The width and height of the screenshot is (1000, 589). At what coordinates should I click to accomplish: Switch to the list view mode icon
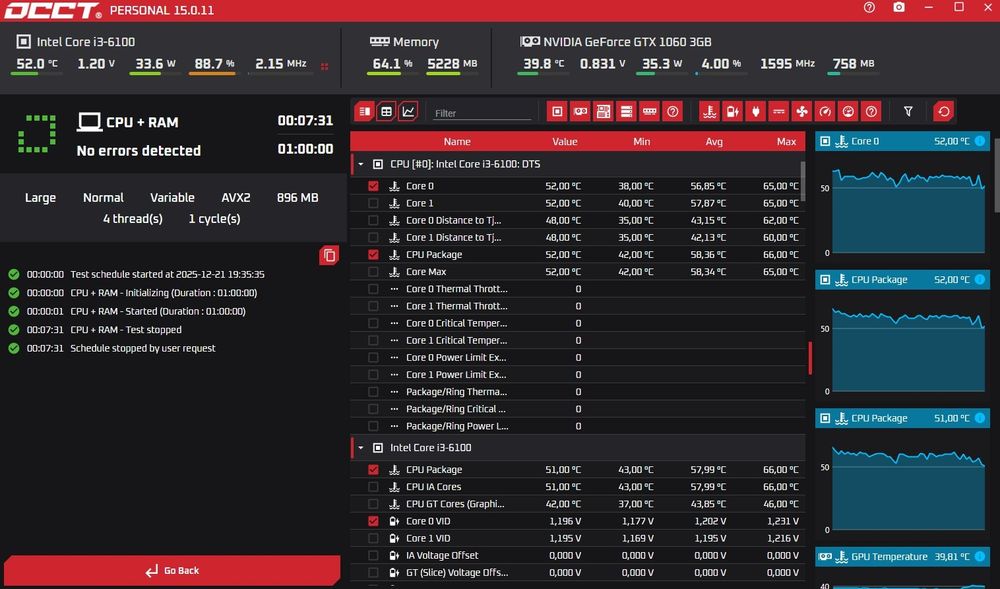(365, 112)
